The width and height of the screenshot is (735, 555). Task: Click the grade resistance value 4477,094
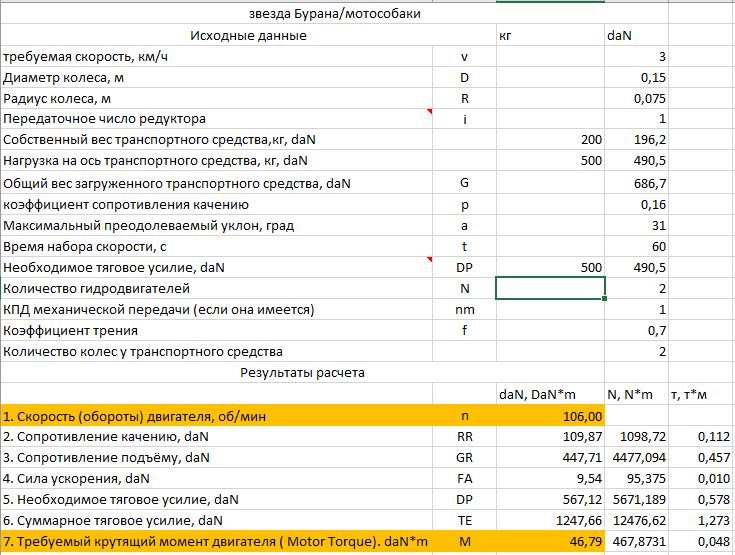(x=635, y=458)
